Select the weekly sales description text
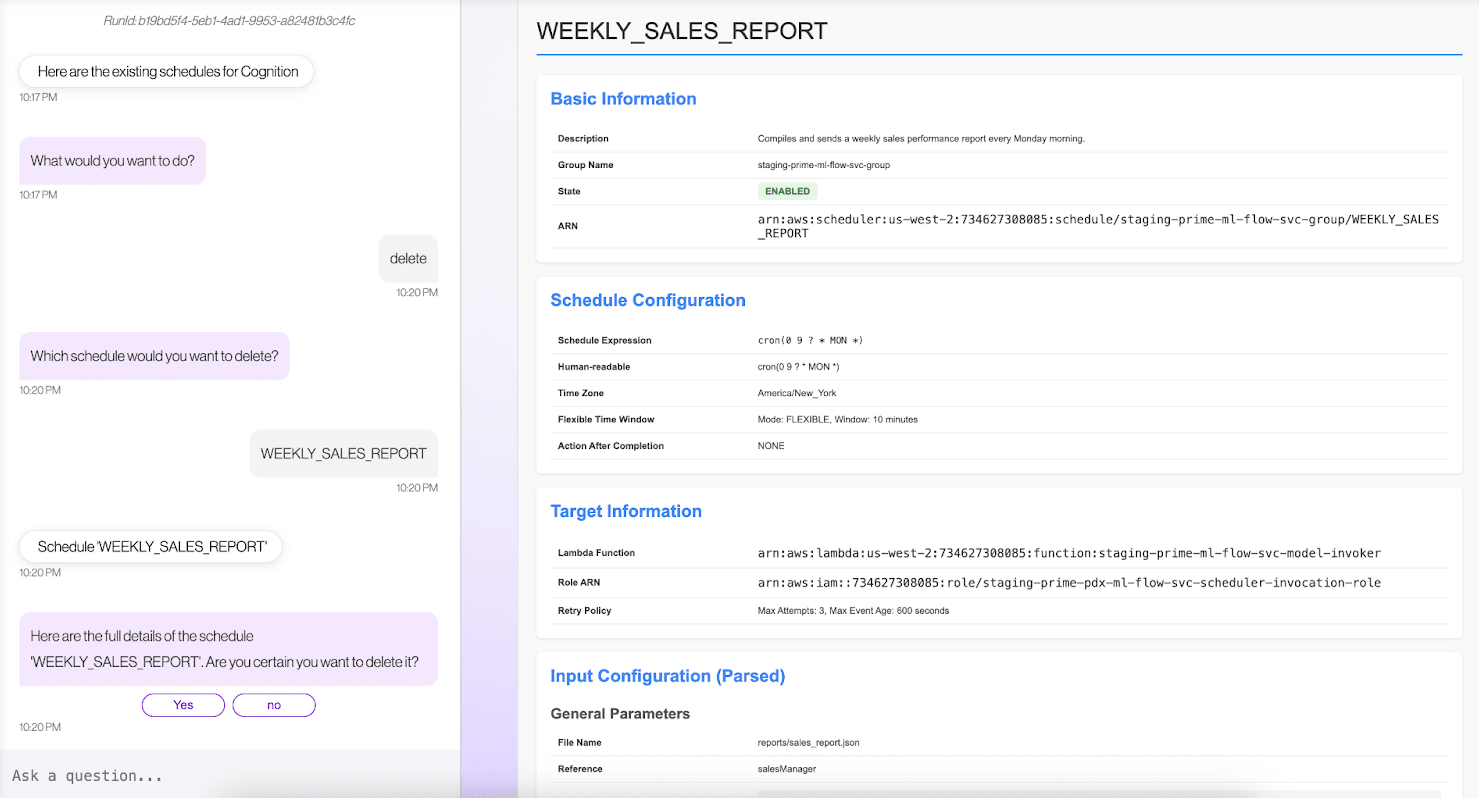 (x=921, y=139)
